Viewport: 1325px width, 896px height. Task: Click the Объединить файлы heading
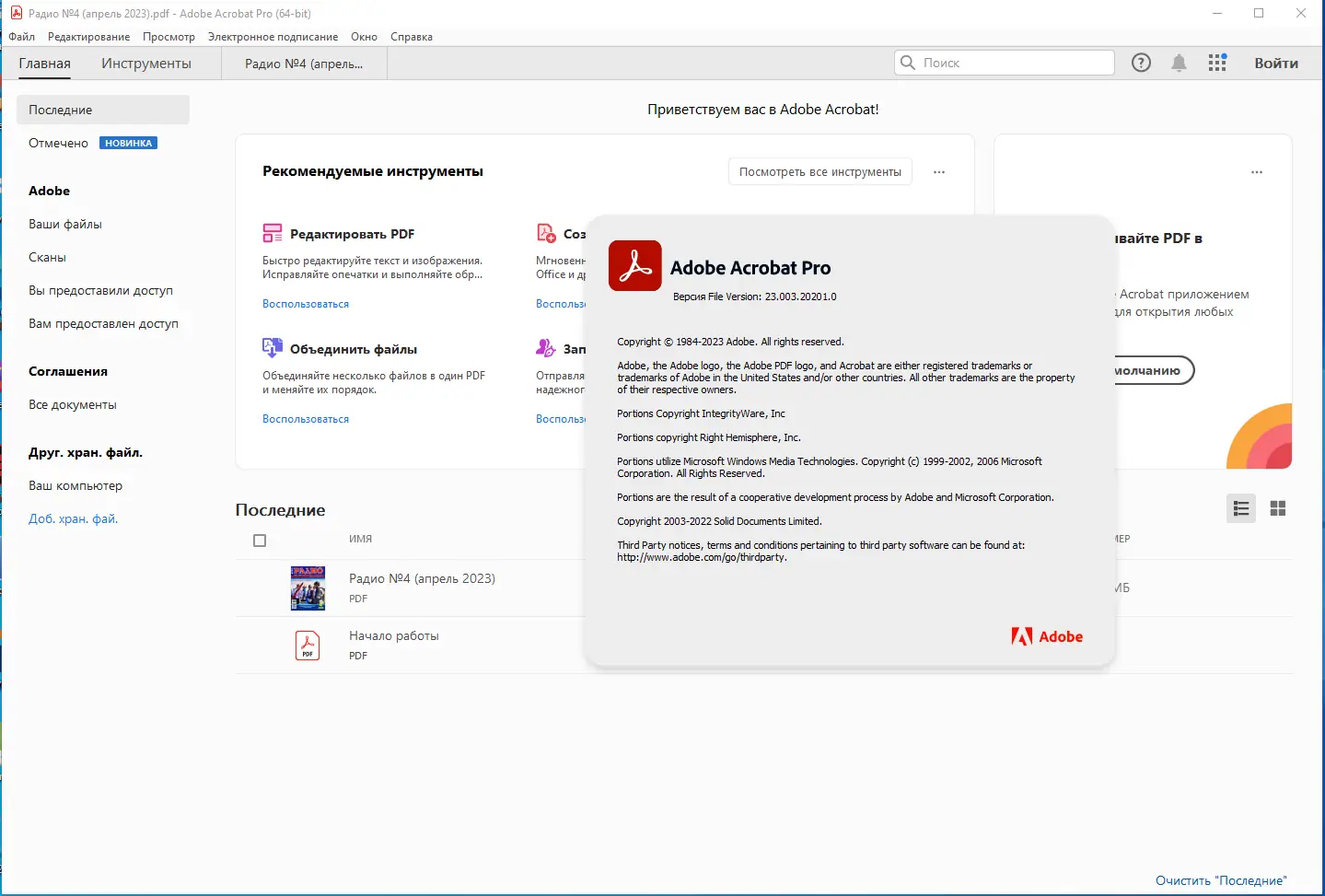click(x=354, y=349)
